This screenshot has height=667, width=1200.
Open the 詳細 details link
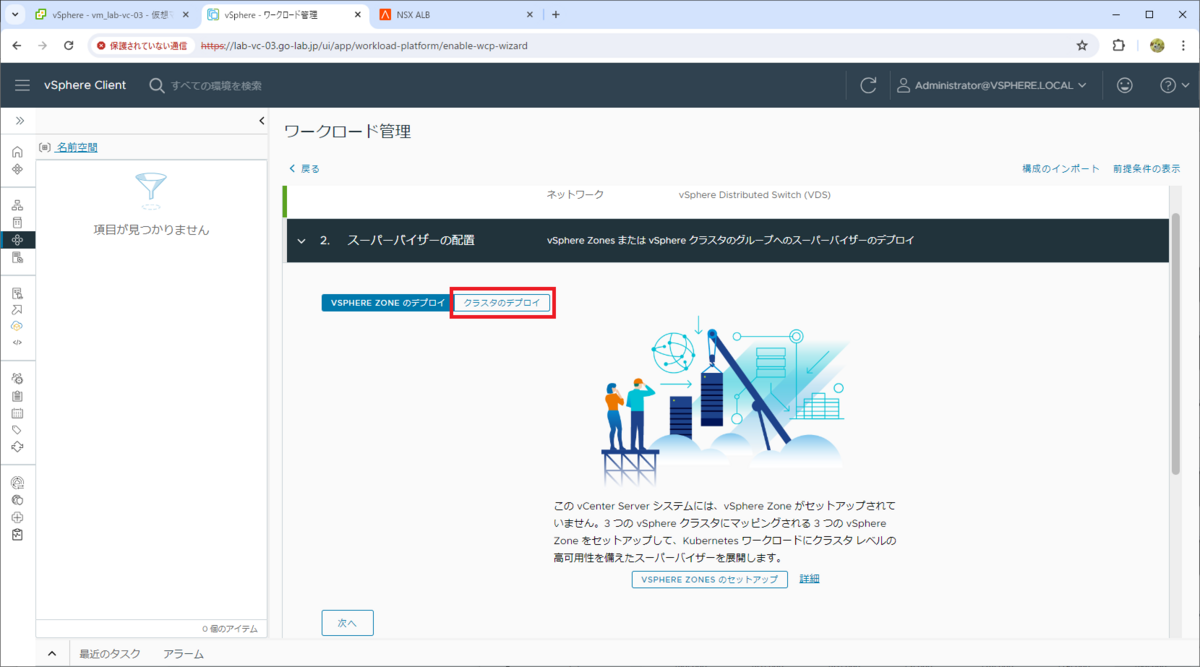tap(809, 579)
